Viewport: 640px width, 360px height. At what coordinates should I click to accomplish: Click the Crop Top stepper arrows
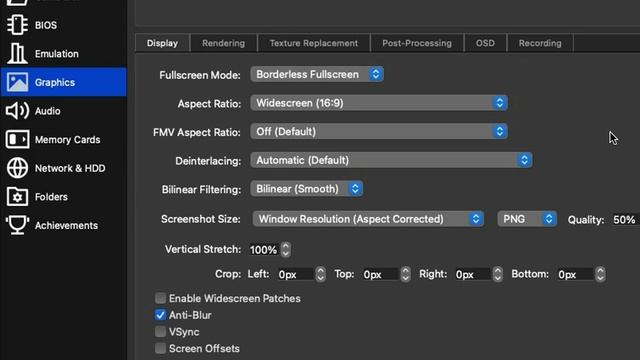click(405, 274)
